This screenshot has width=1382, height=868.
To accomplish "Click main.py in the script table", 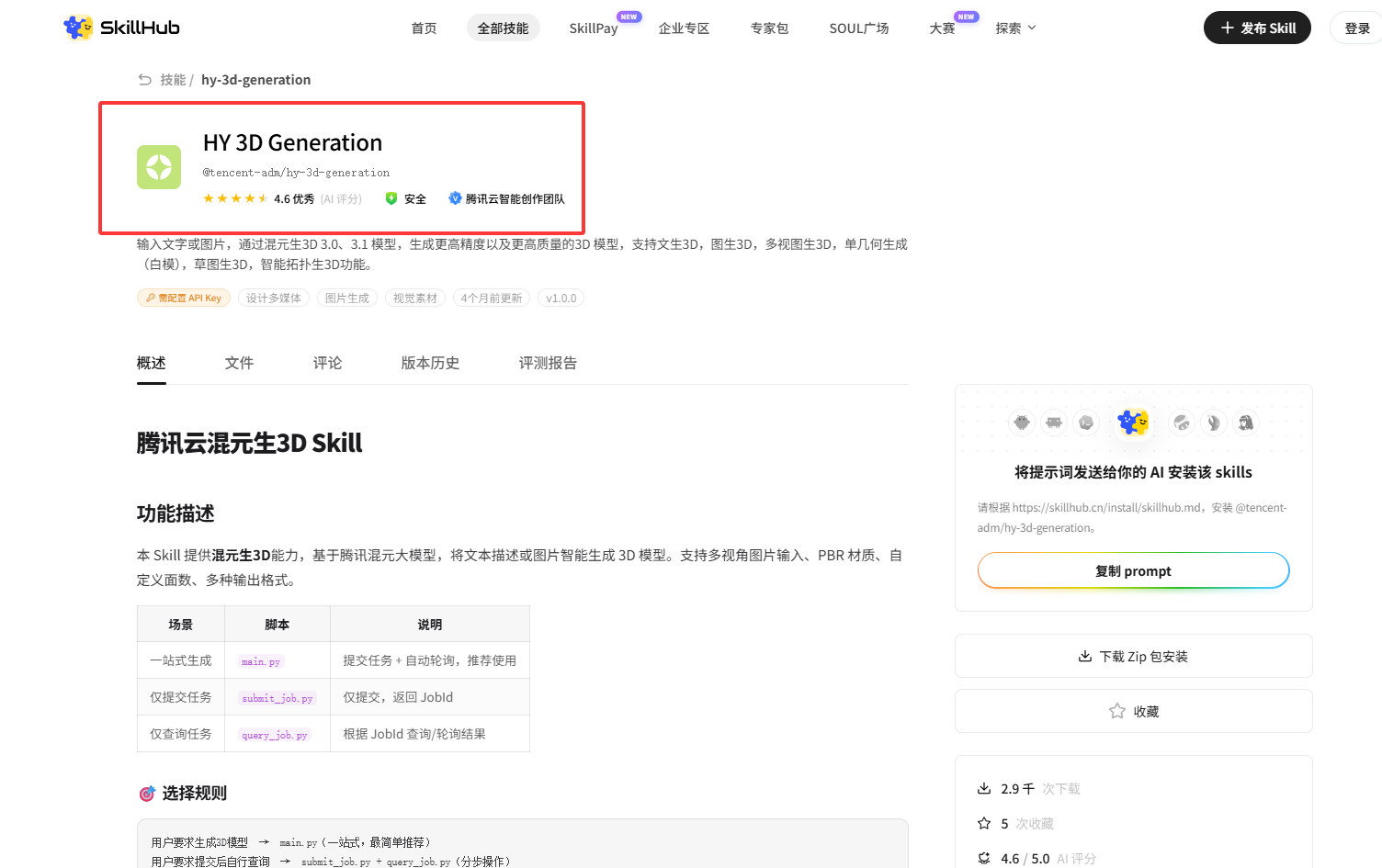I will 261,661.
